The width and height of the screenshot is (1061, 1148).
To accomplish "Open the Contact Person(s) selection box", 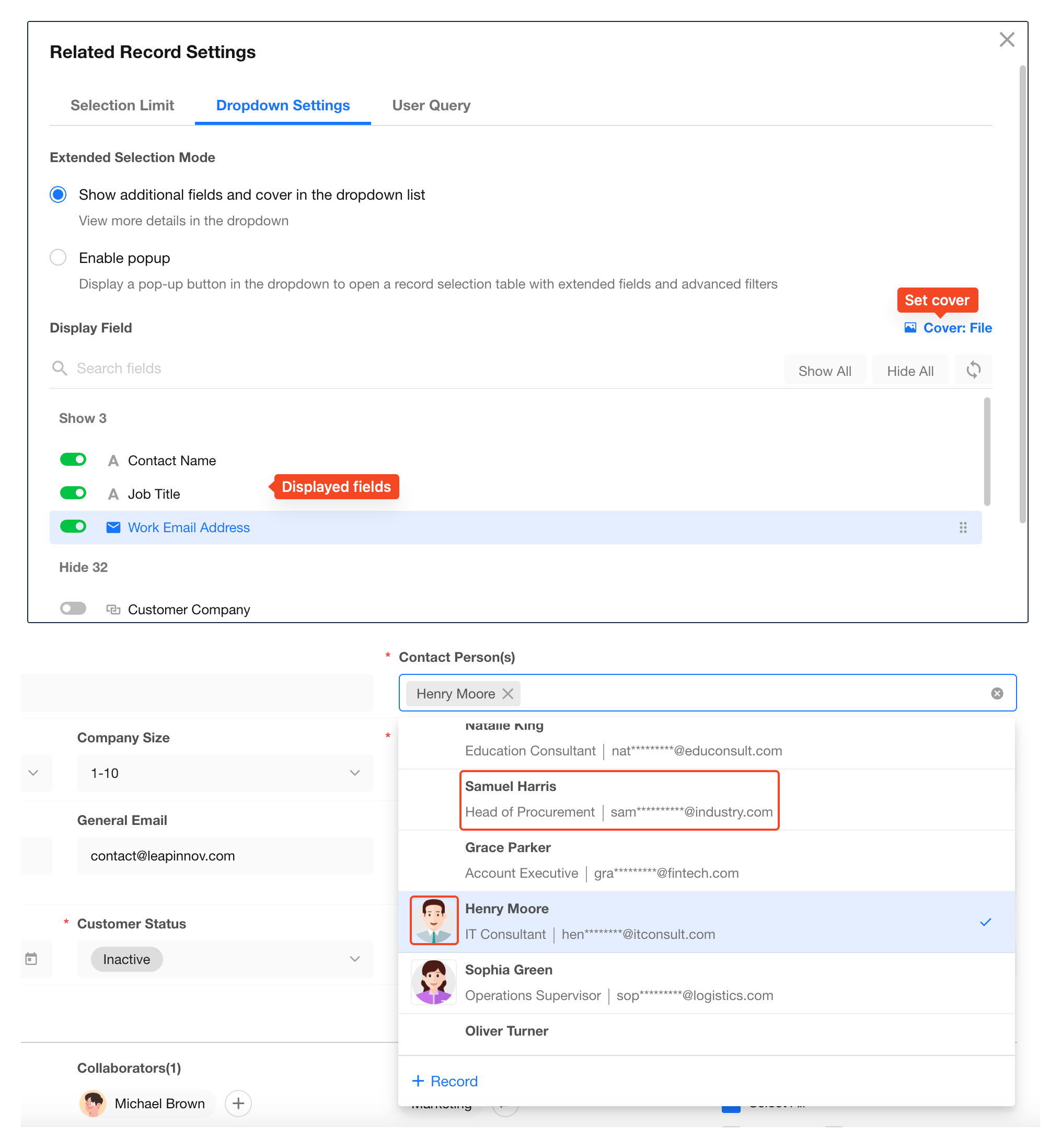I will point(746,693).
